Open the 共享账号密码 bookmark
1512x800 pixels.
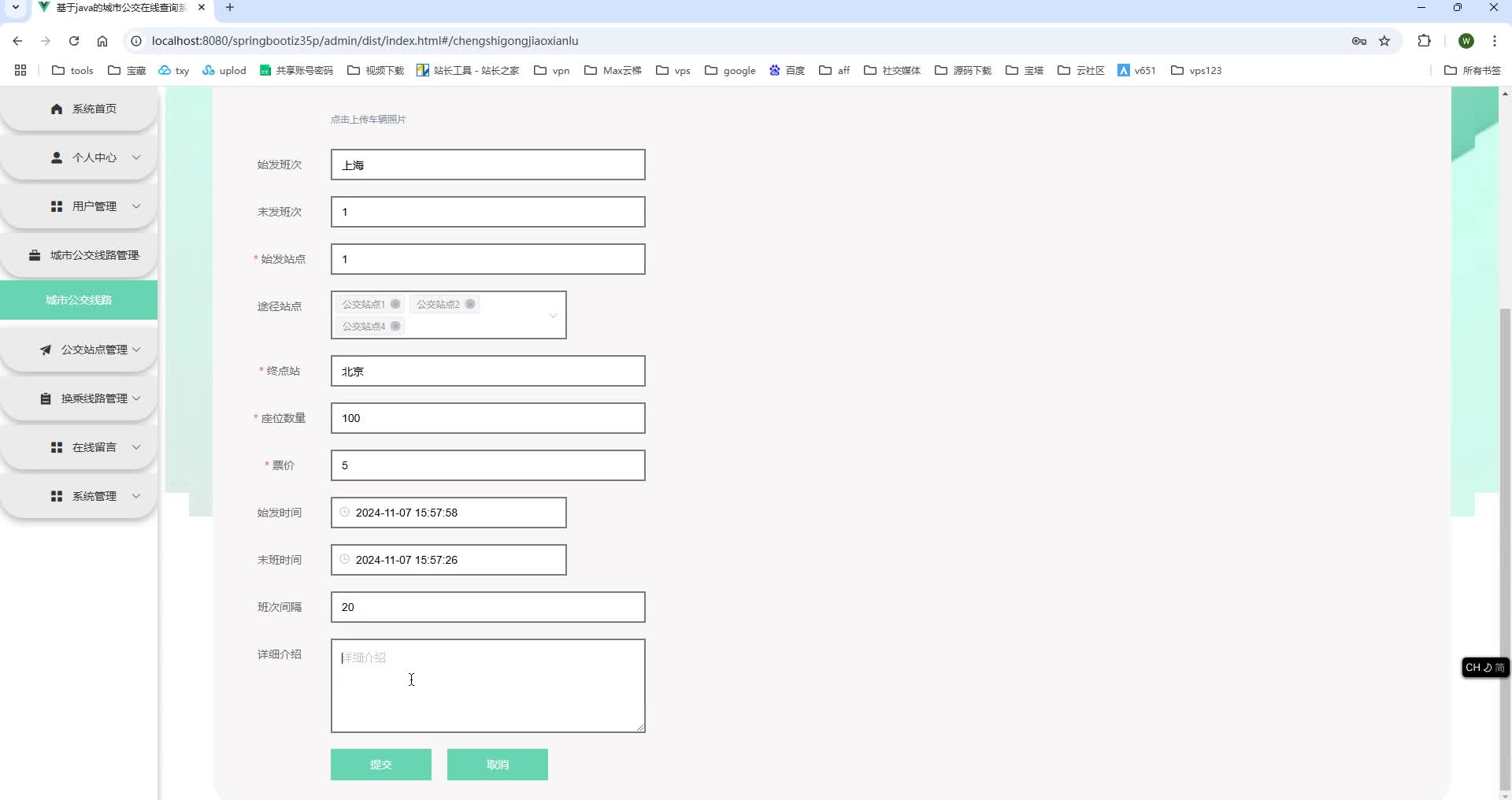click(x=296, y=70)
